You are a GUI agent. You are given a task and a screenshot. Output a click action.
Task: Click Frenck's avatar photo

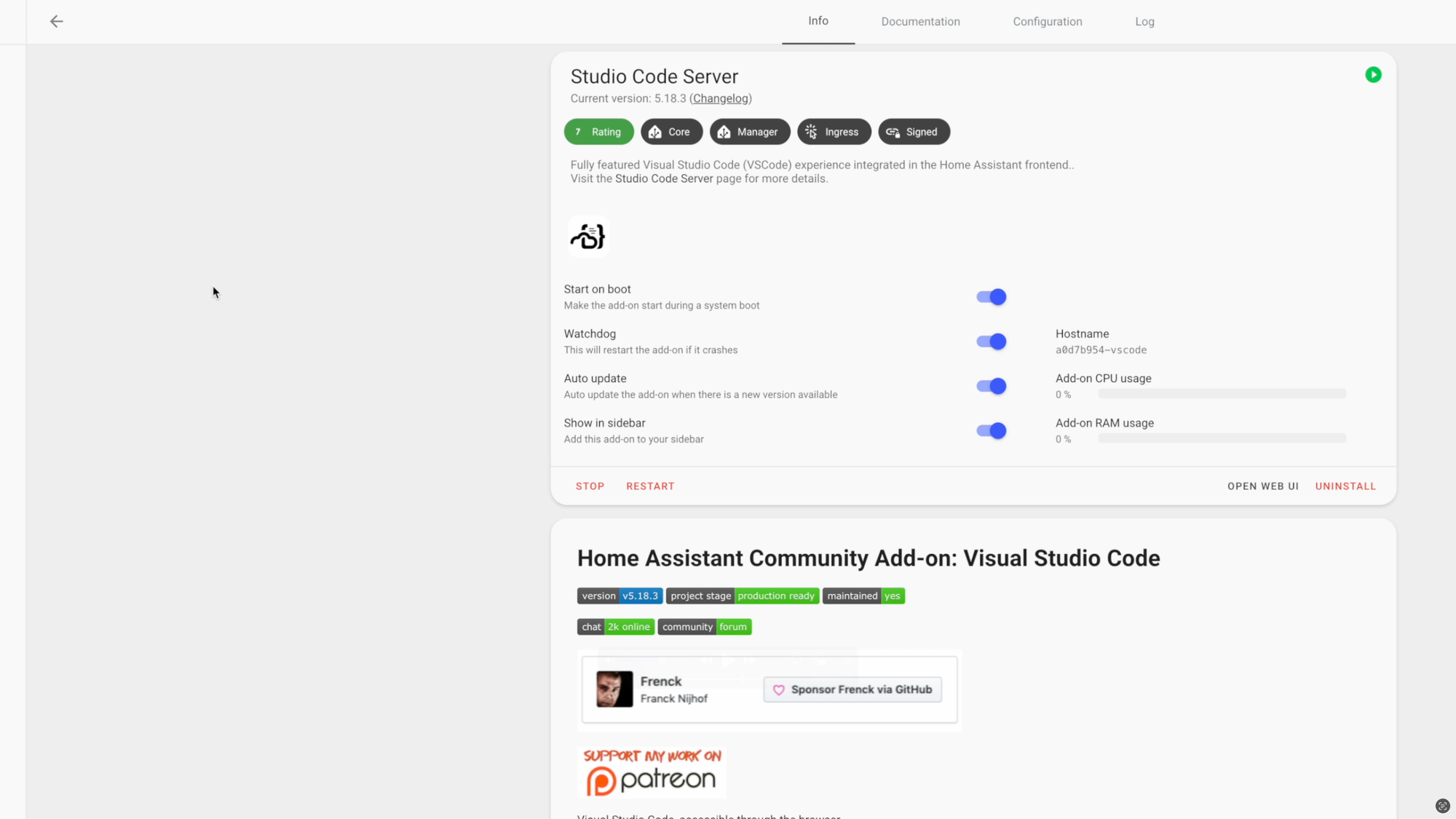coord(614,689)
